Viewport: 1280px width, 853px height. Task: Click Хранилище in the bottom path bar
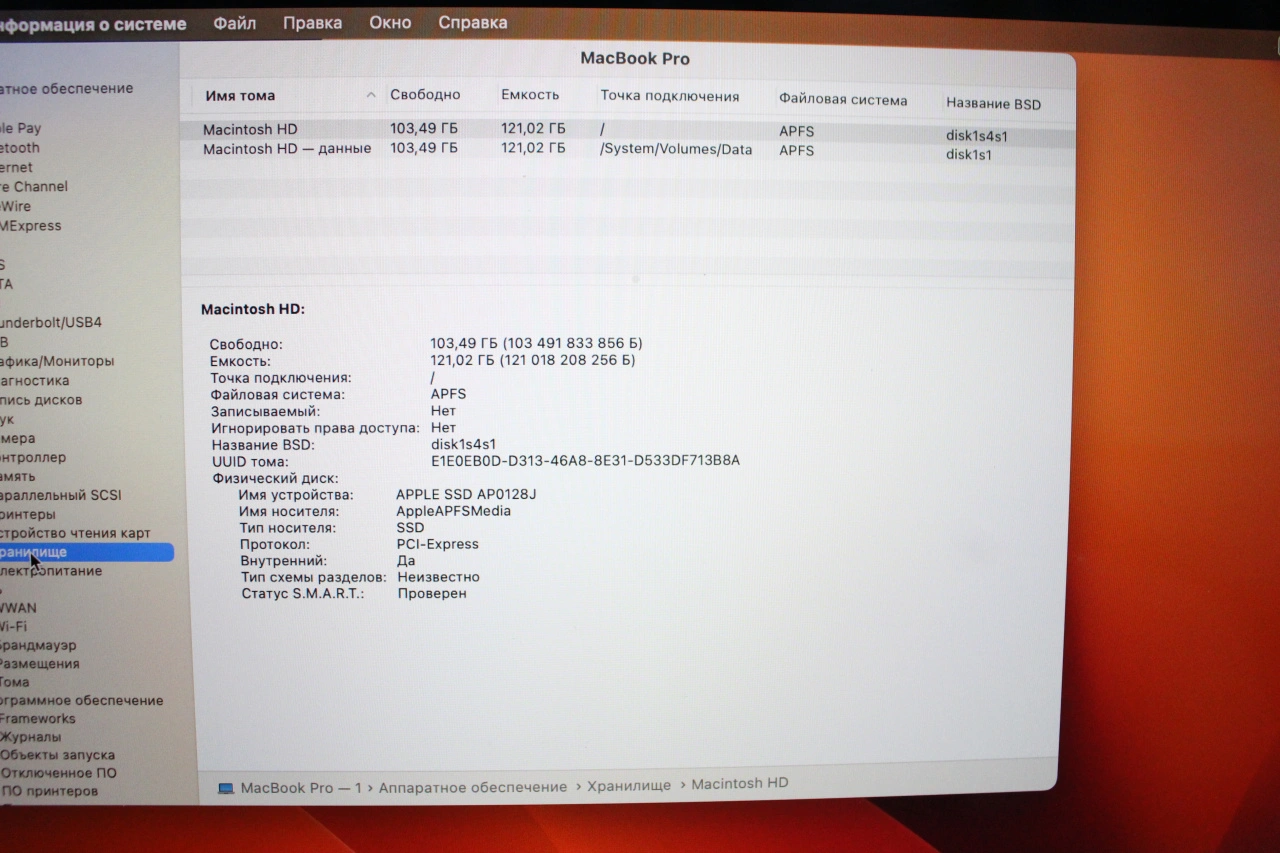(x=629, y=786)
